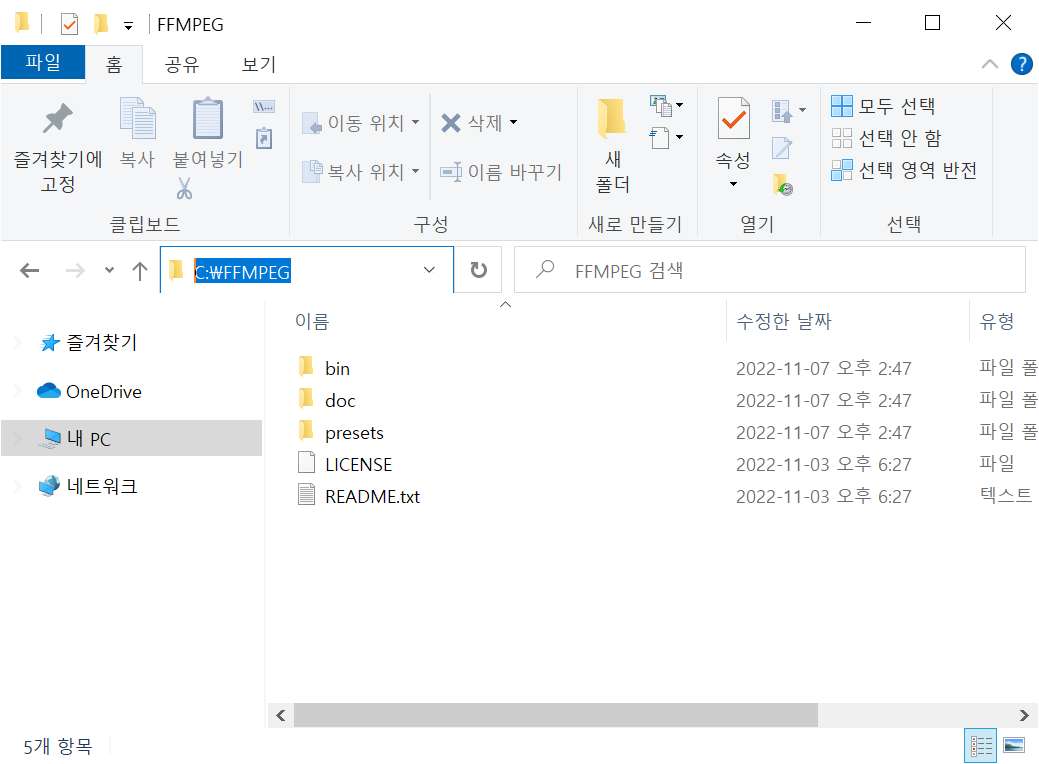Screen dimensions: 1039x764
Task: Click the scrollbar right arrow
Action: pos(1024,715)
